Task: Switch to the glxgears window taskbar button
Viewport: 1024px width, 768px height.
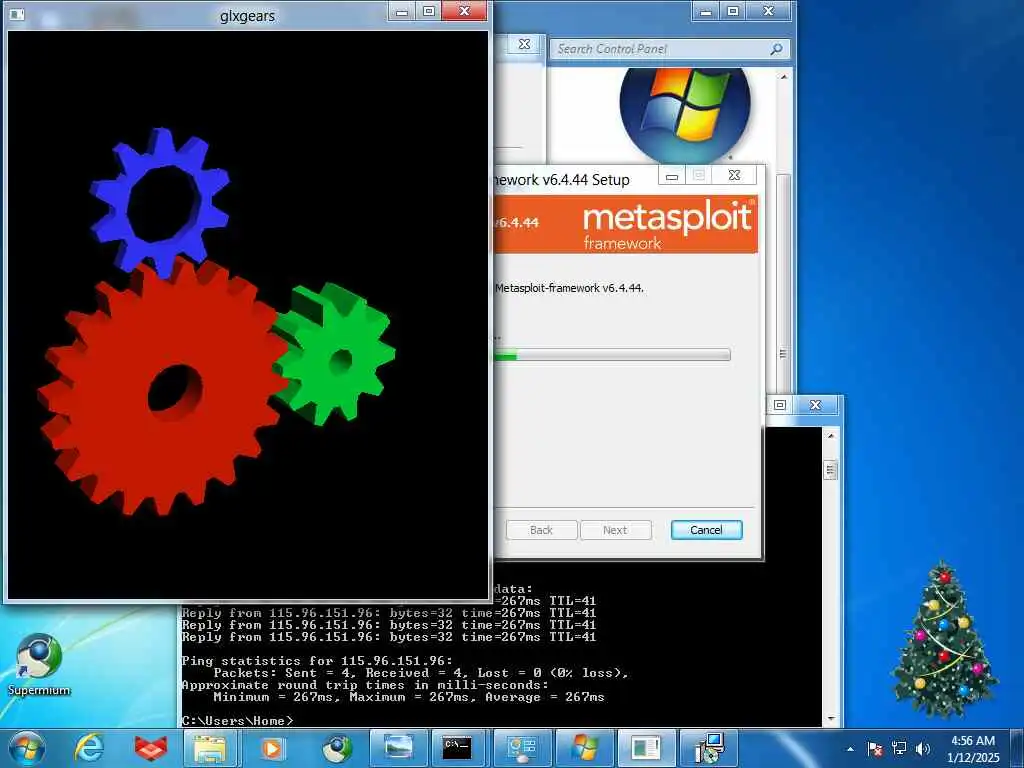Action: coord(645,748)
